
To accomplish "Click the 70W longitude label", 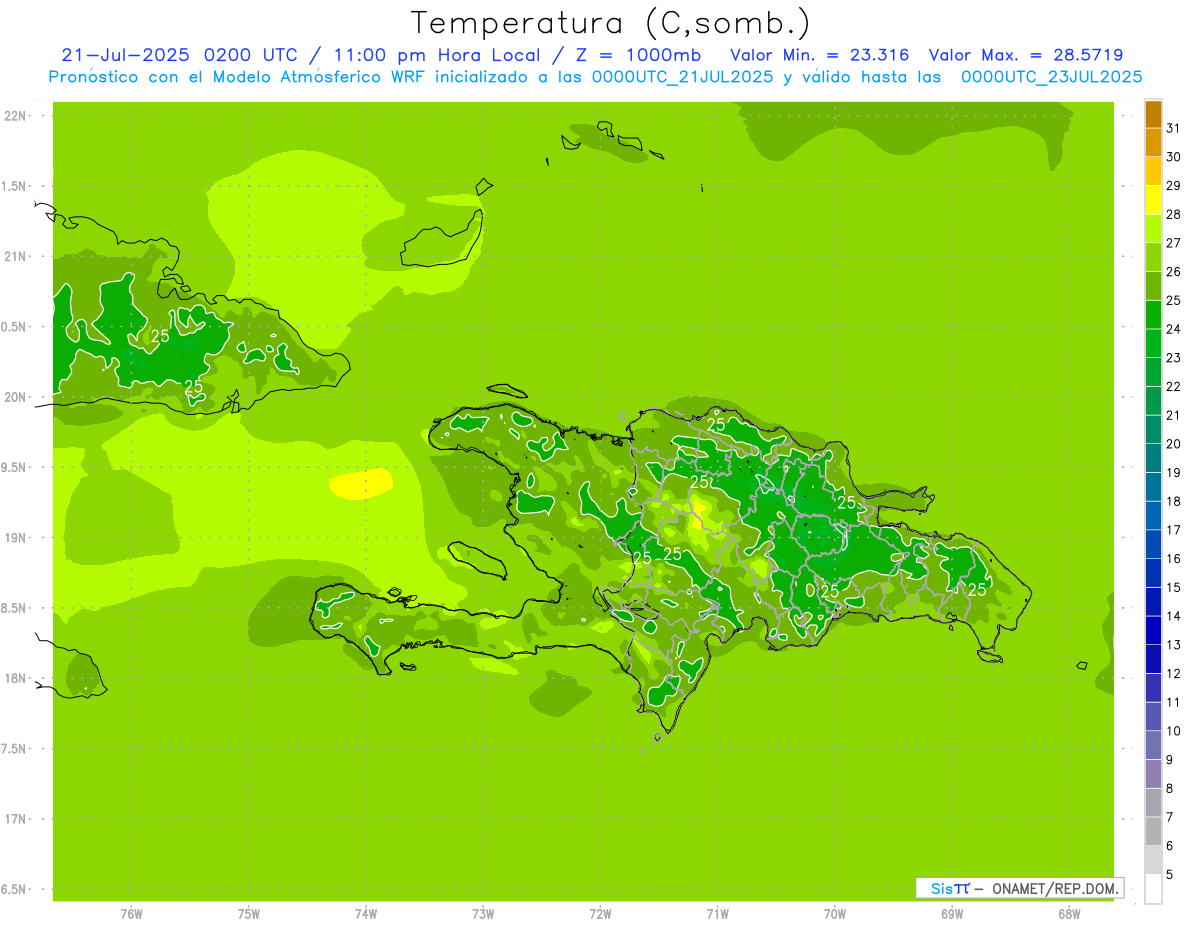I will [x=835, y=914].
